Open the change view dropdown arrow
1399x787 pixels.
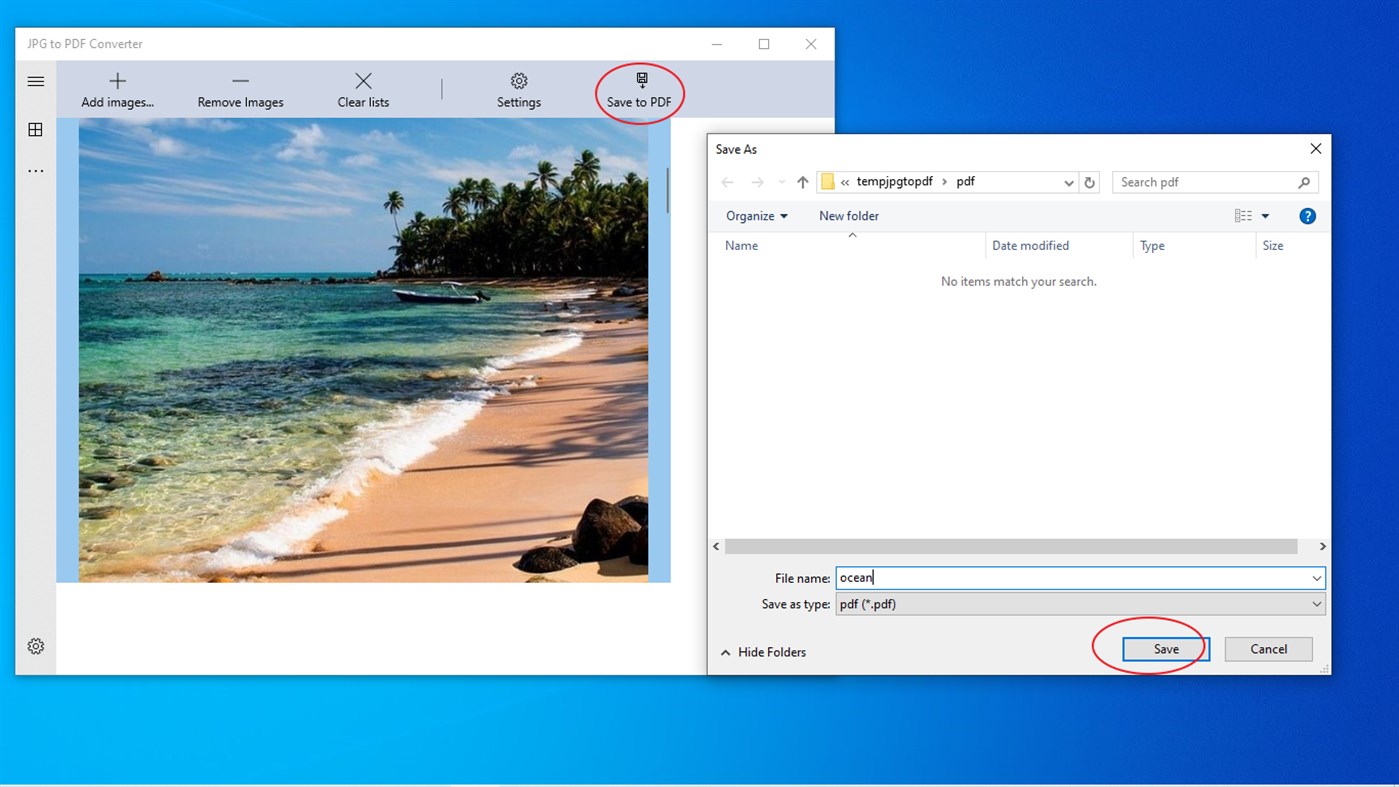tap(1264, 215)
